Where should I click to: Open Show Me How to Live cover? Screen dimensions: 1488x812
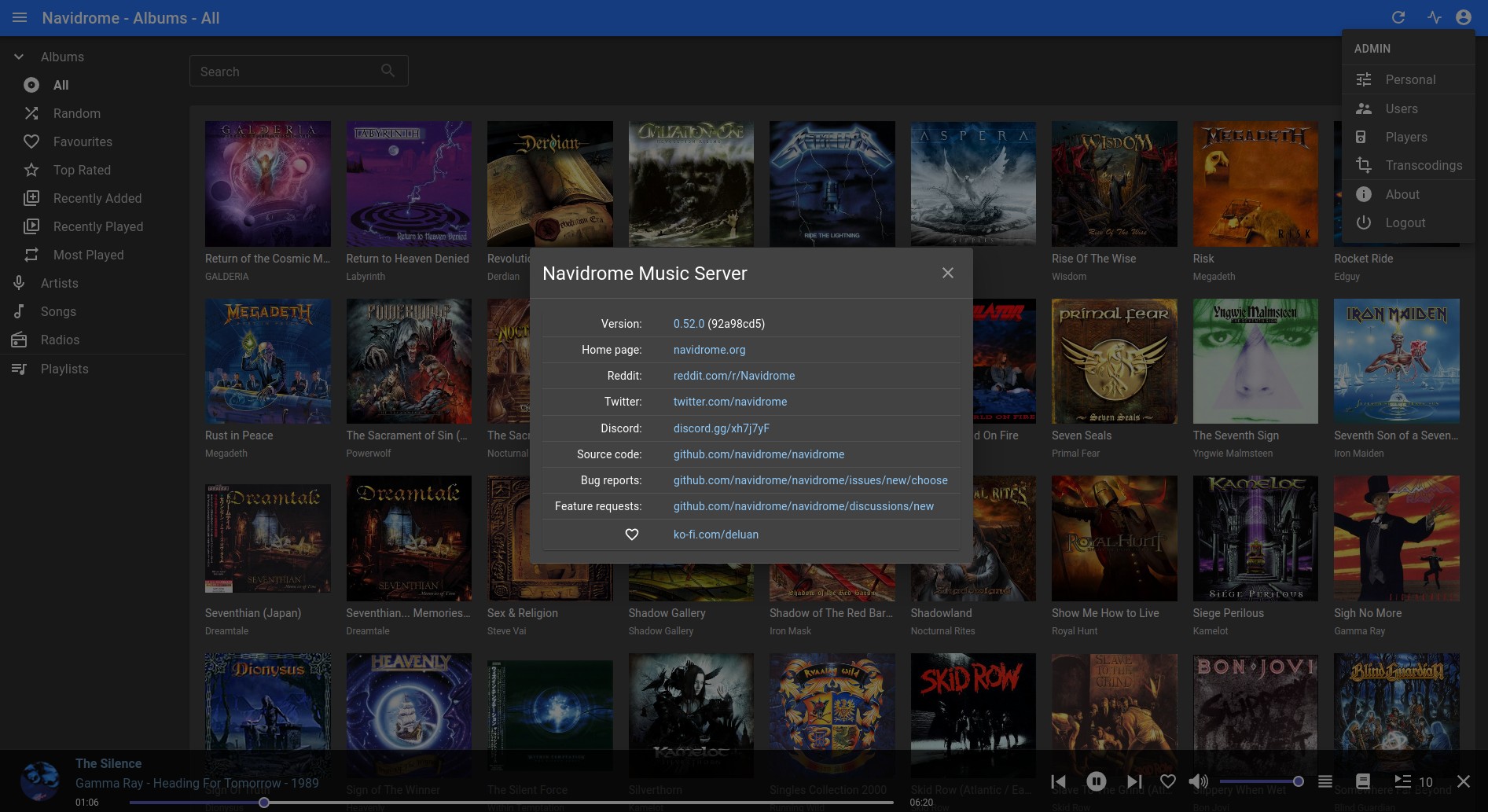pyautogui.click(x=1115, y=538)
